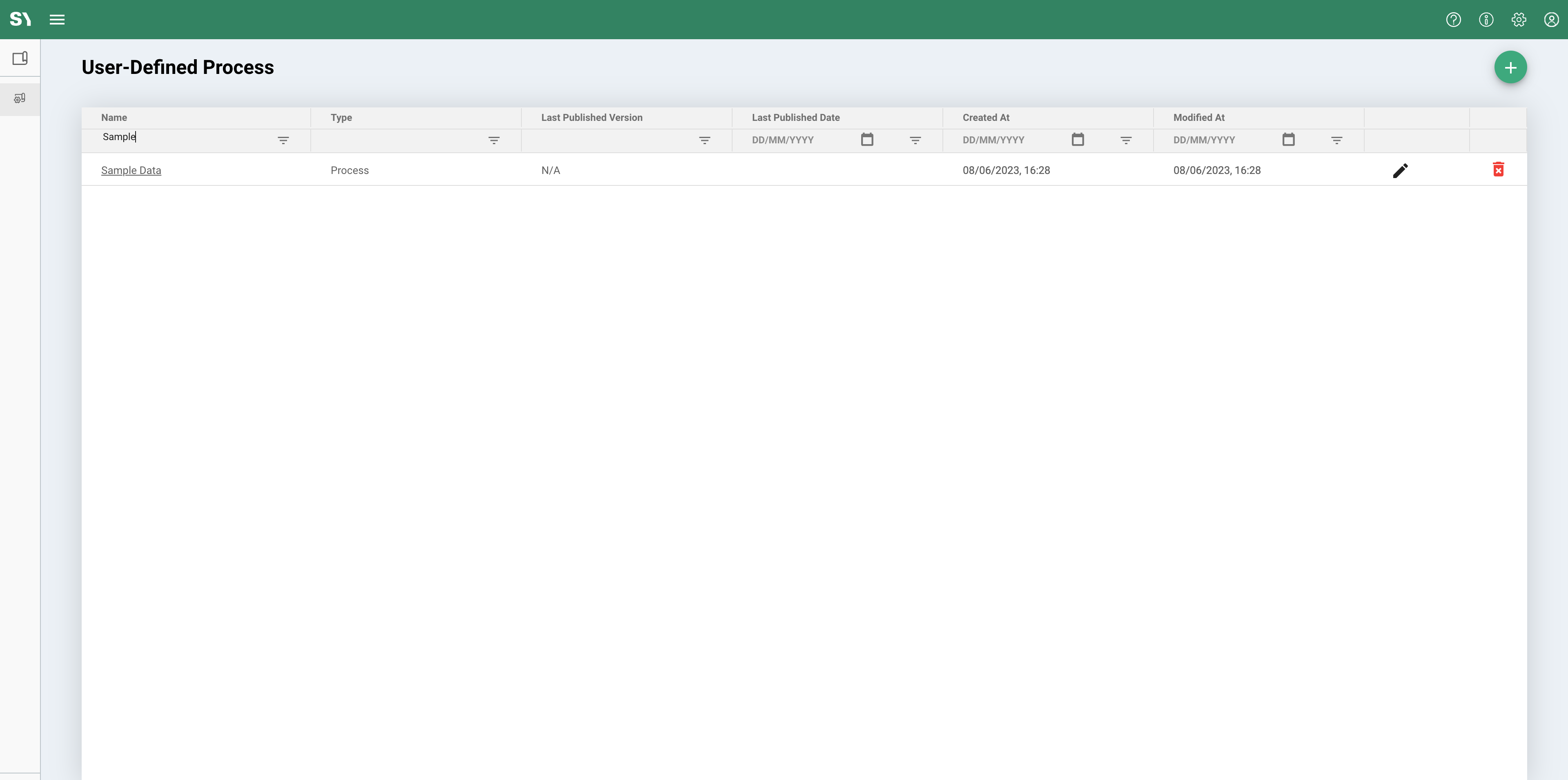Open the Created At calendar picker
This screenshot has height=780, width=1568.
[x=1078, y=139]
